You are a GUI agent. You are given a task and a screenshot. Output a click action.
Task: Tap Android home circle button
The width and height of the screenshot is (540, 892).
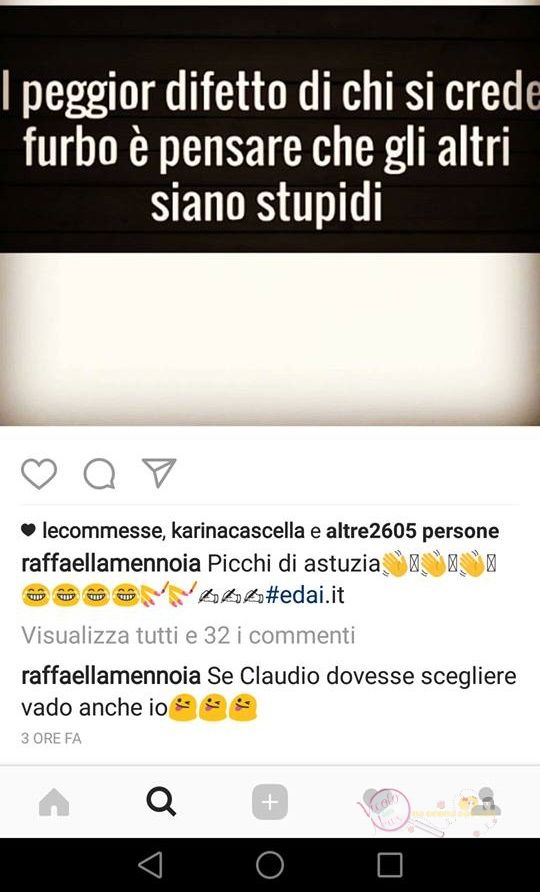coord(270,865)
